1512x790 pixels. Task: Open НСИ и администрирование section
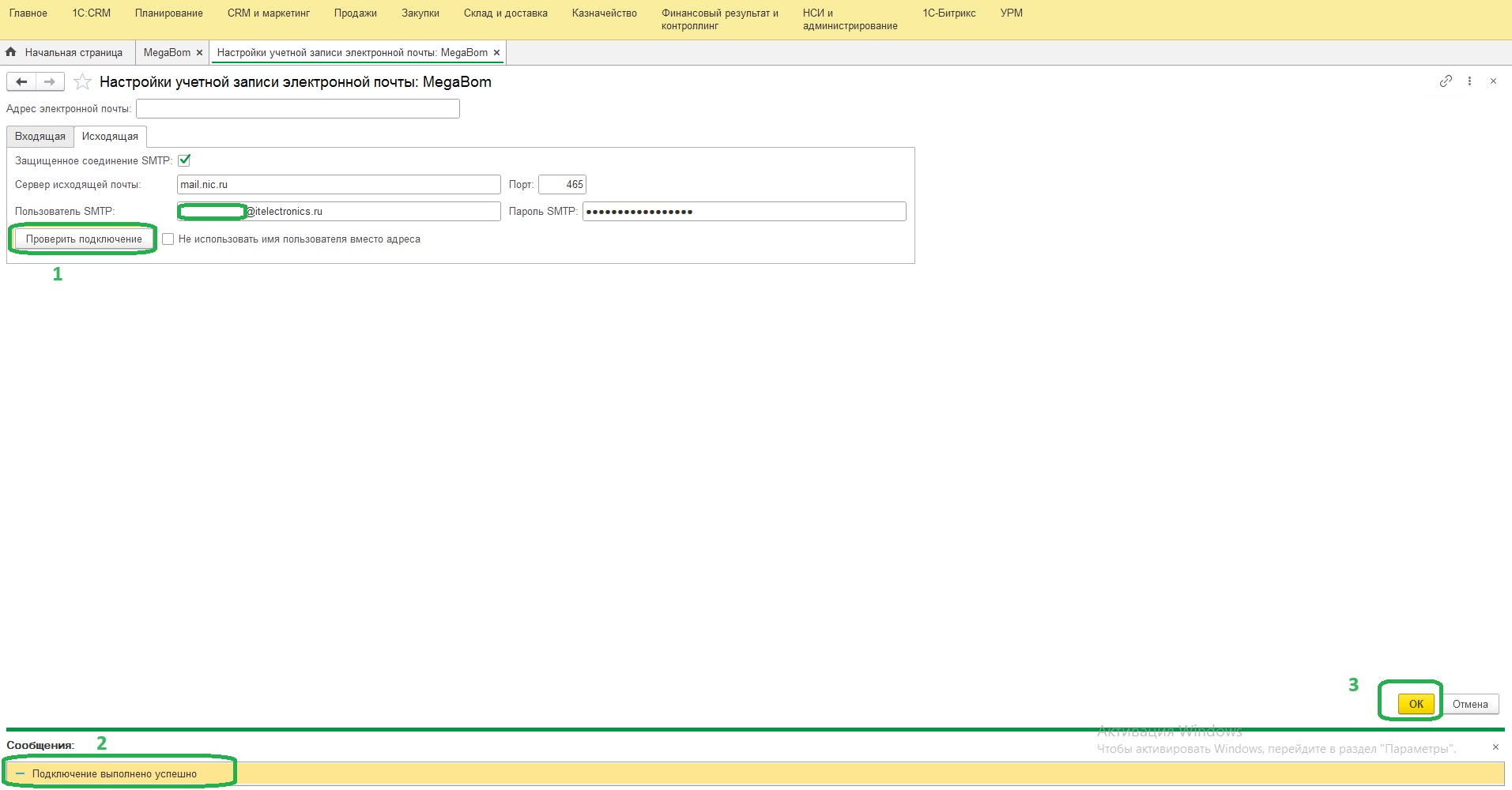tap(850, 20)
